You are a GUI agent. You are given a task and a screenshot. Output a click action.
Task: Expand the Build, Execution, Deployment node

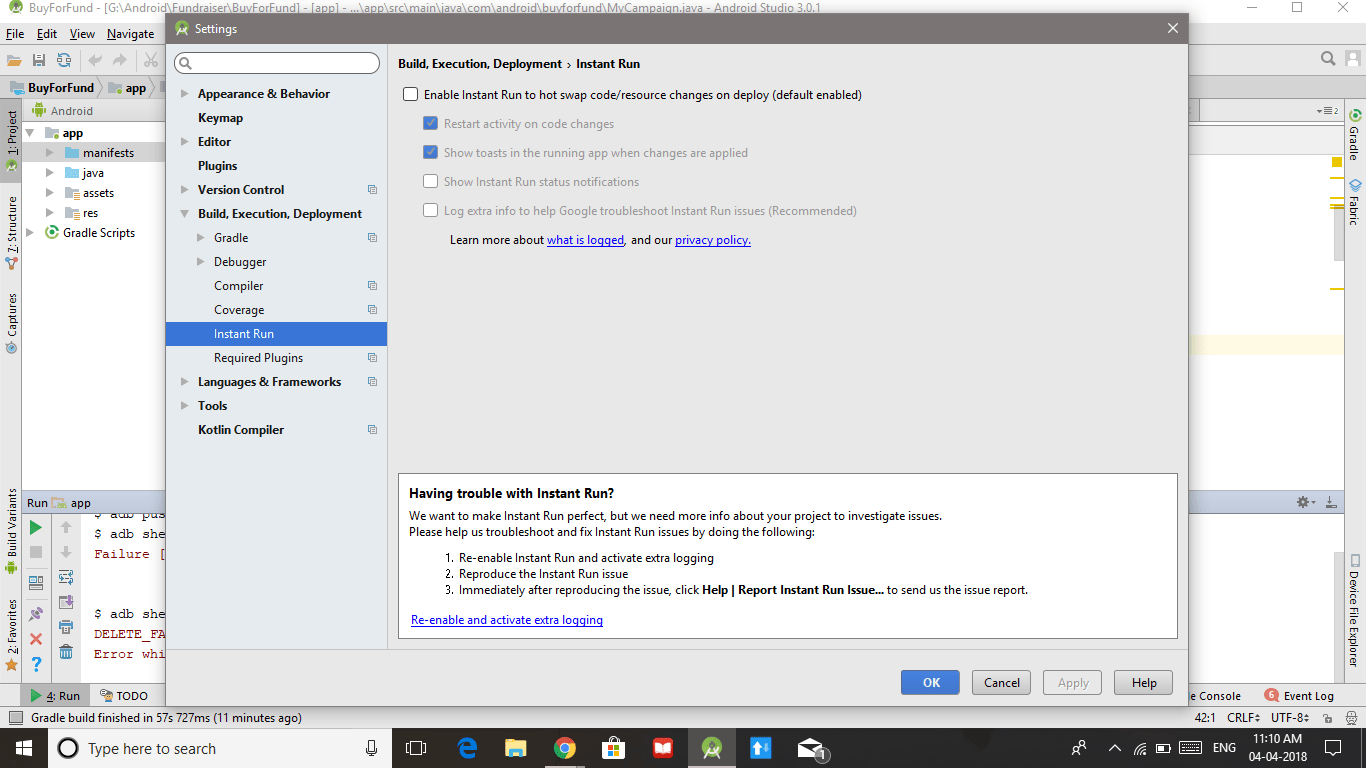point(184,213)
